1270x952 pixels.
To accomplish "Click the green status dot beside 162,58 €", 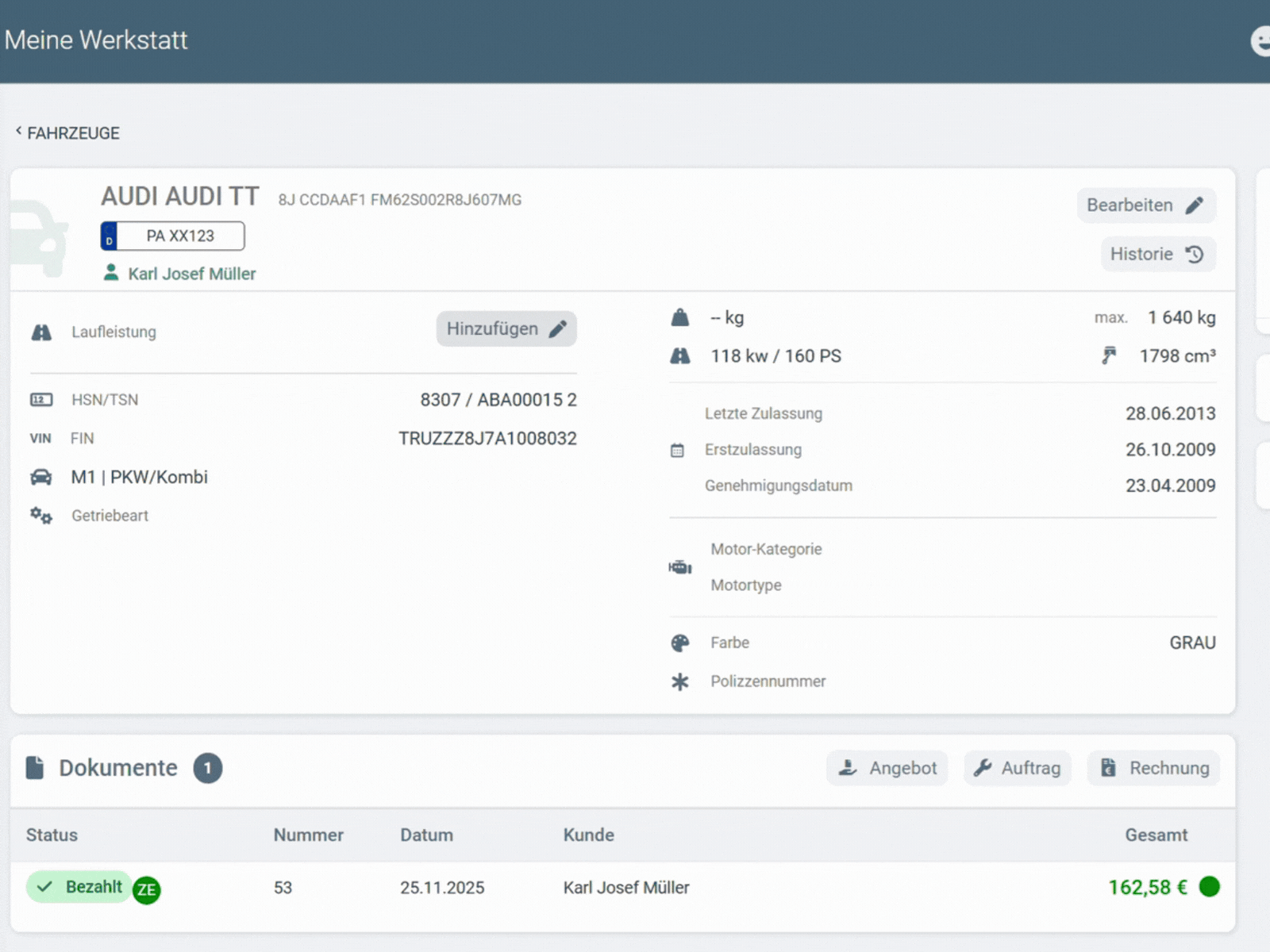I will click(x=1210, y=886).
